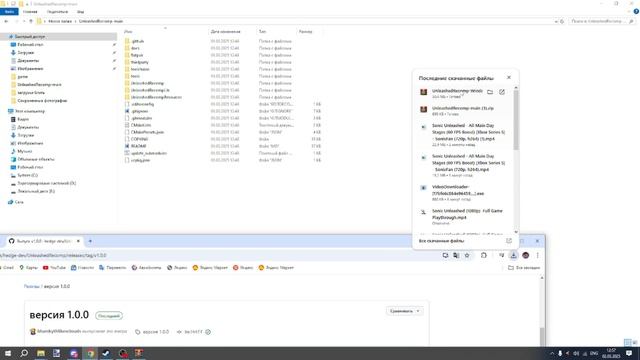Select the .github folder

coord(137,41)
